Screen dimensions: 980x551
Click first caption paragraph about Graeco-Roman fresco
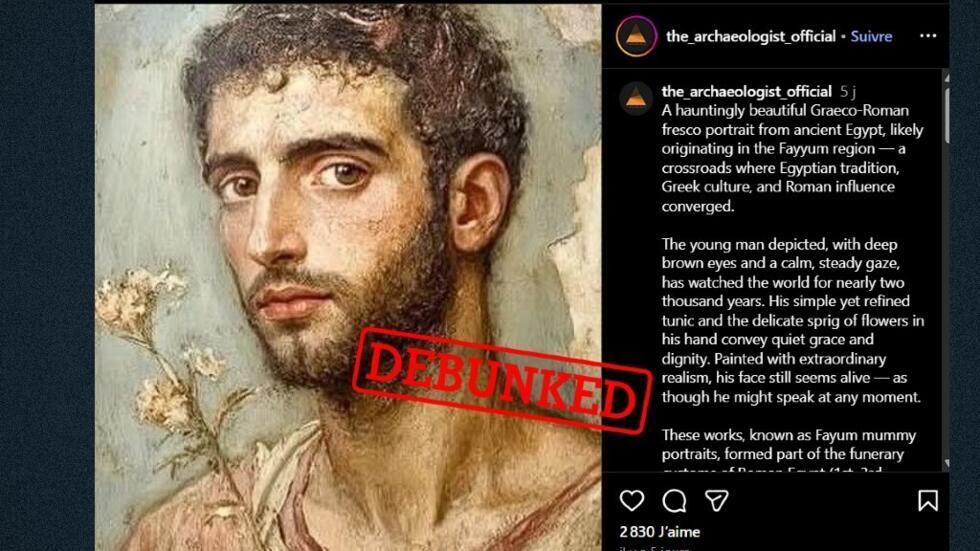point(792,158)
